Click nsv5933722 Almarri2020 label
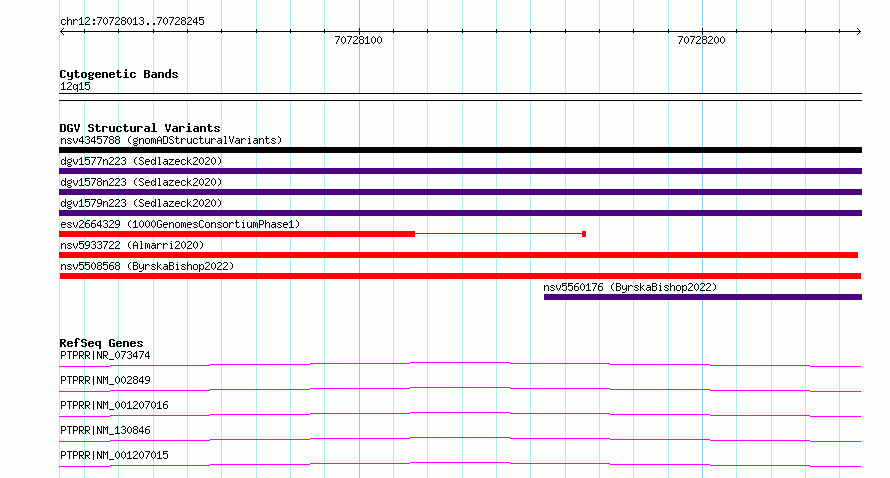 (x=132, y=245)
